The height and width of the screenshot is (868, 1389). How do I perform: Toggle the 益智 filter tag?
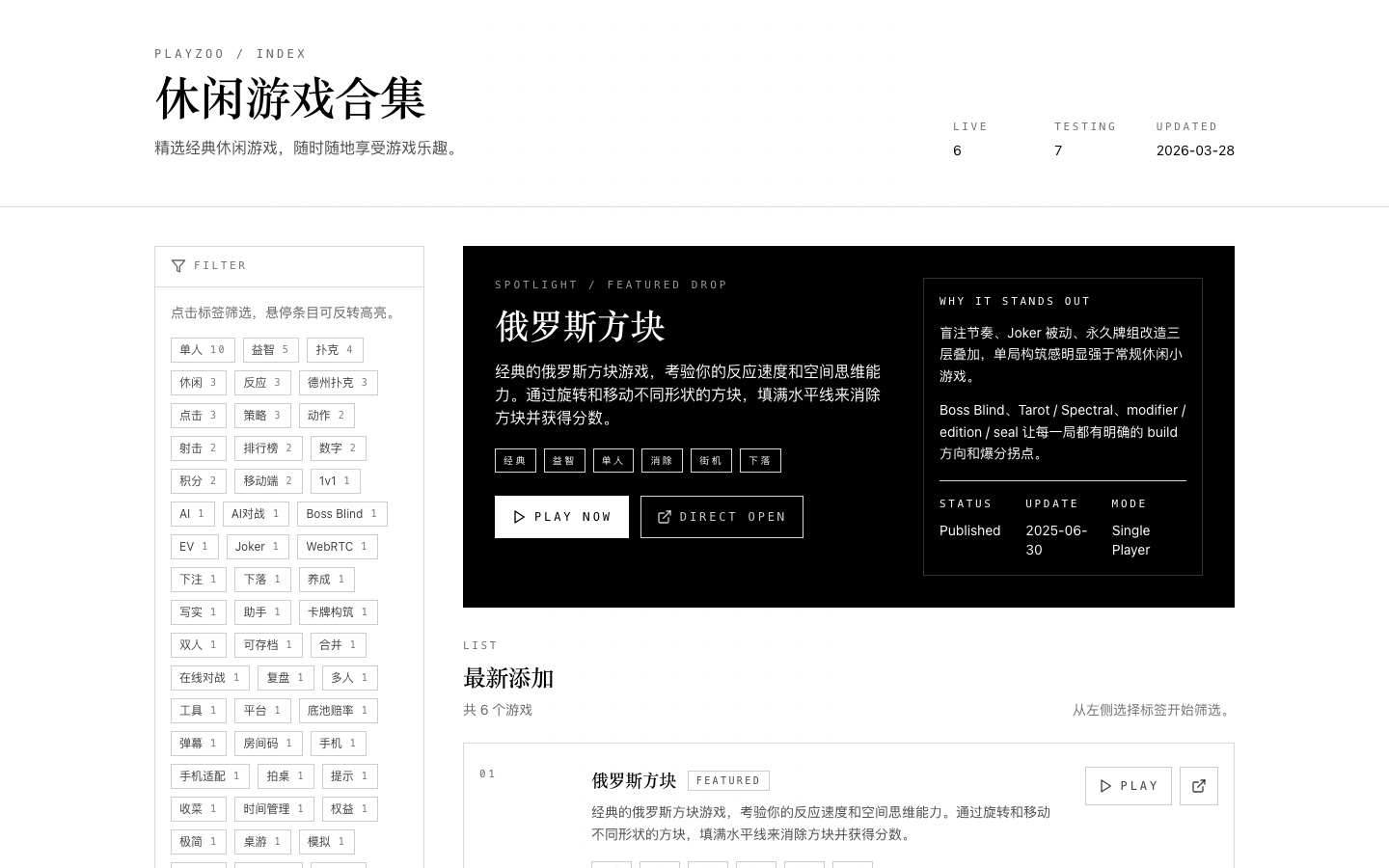point(270,349)
